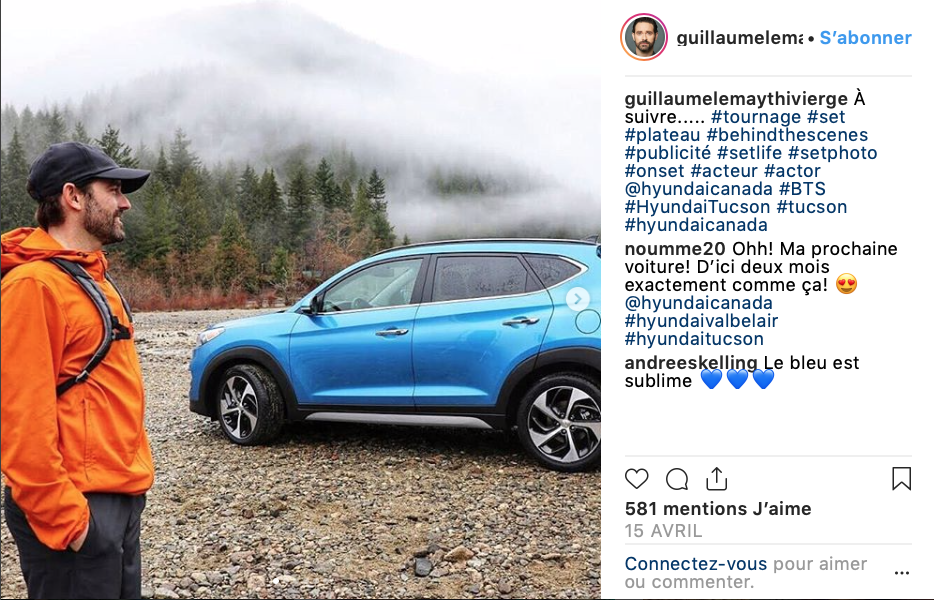Image resolution: width=934 pixels, height=600 pixels.
Task: Open the #hyundaivalbelair hashtag
Action: click(701, 321)
